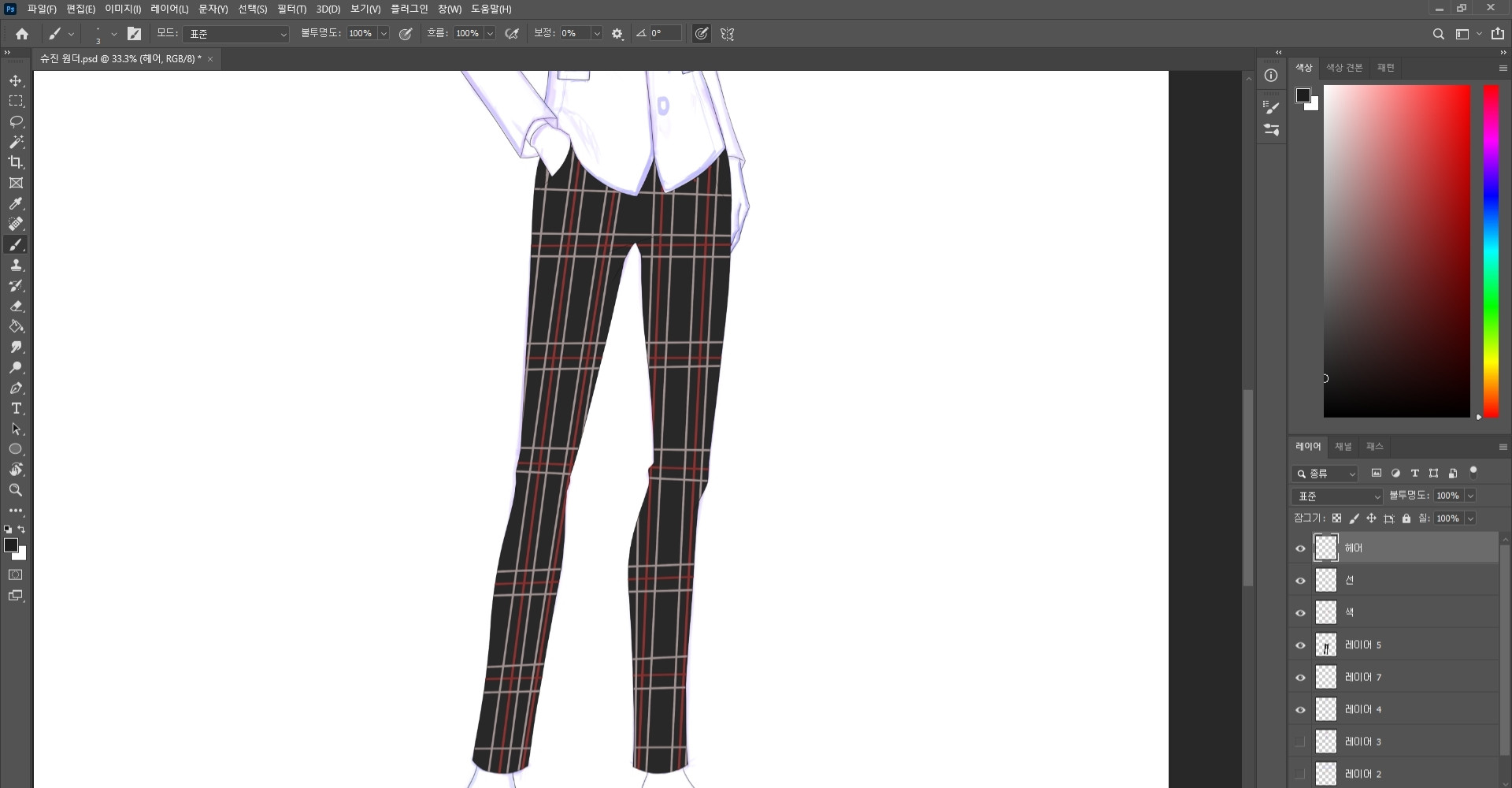
Task: Switch to the 패스 tab
Action: [1374, 446]
